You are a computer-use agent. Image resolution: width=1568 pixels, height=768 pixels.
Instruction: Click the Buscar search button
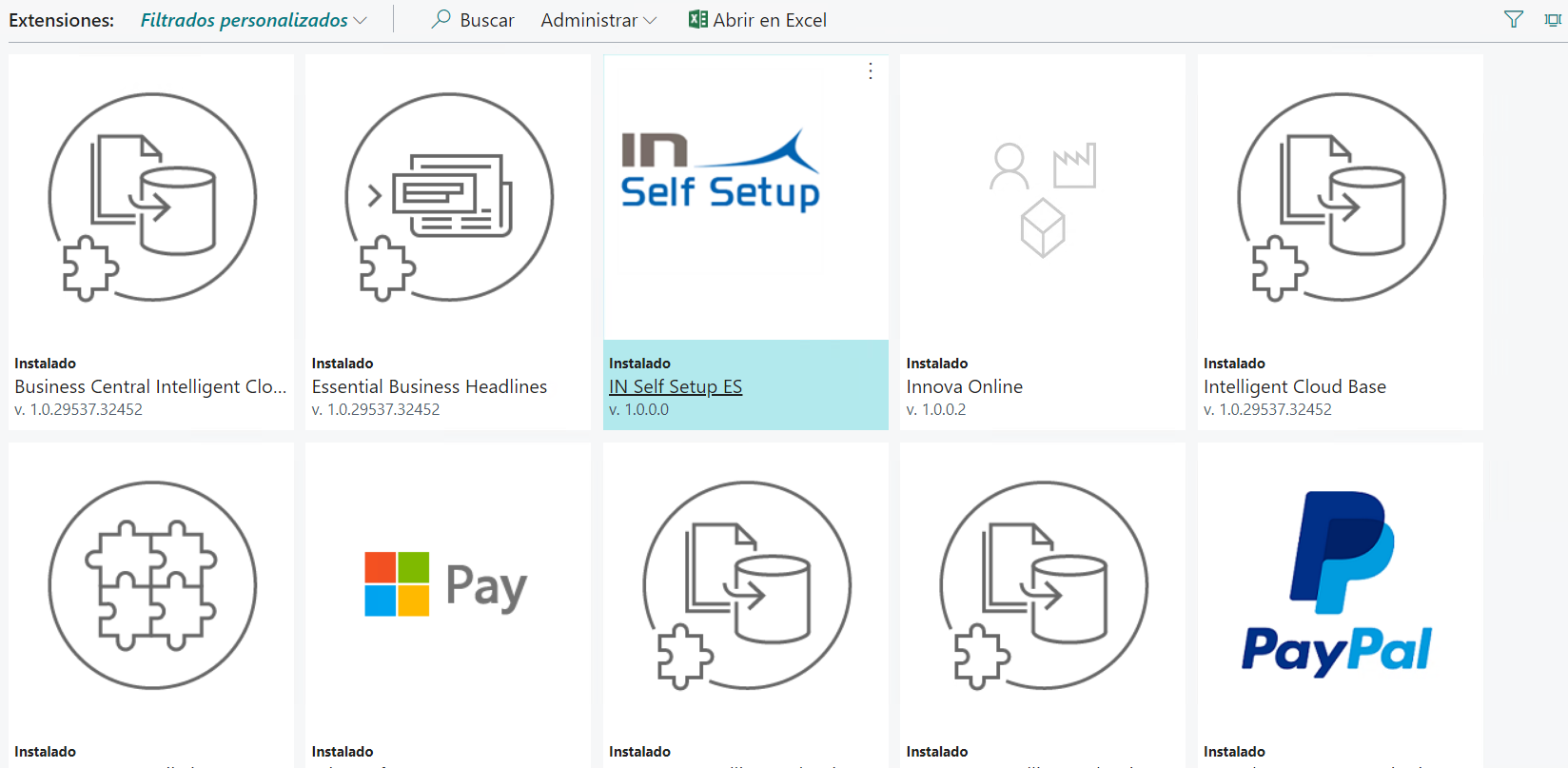473,20
